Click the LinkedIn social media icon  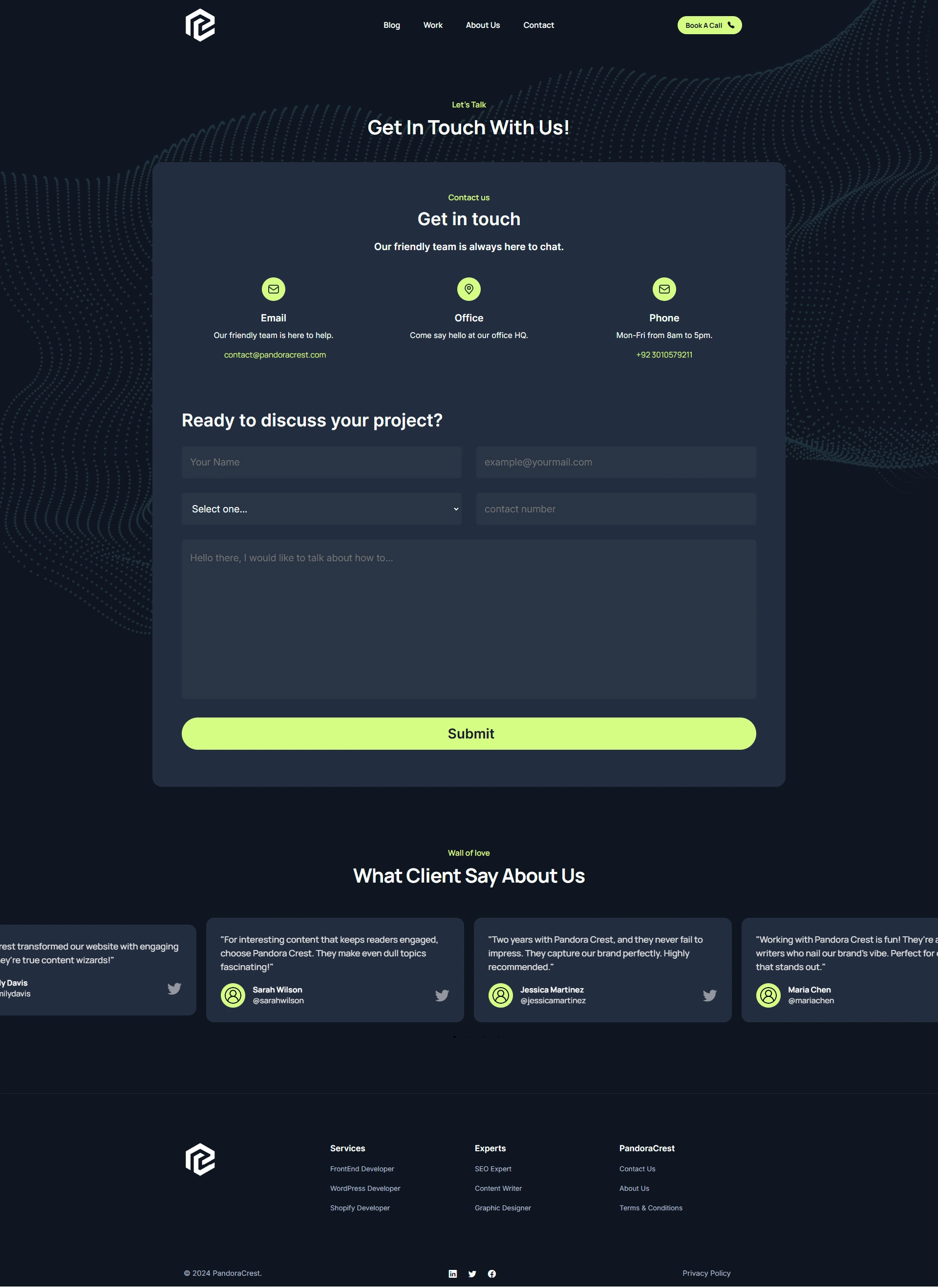(452, 1273)
